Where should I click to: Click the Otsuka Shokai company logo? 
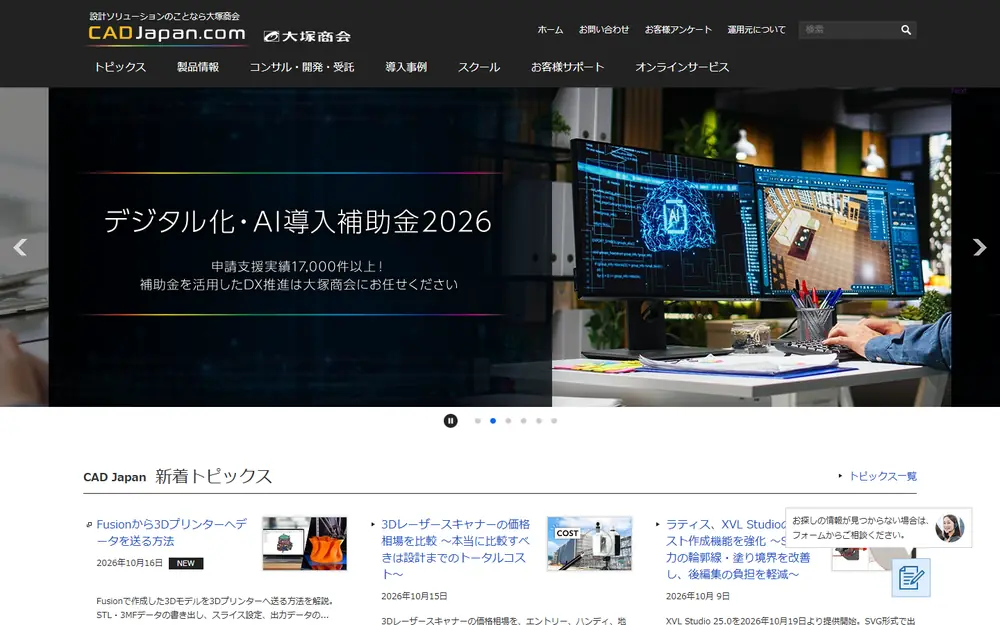pyautogui.click(x=307, y=36)
